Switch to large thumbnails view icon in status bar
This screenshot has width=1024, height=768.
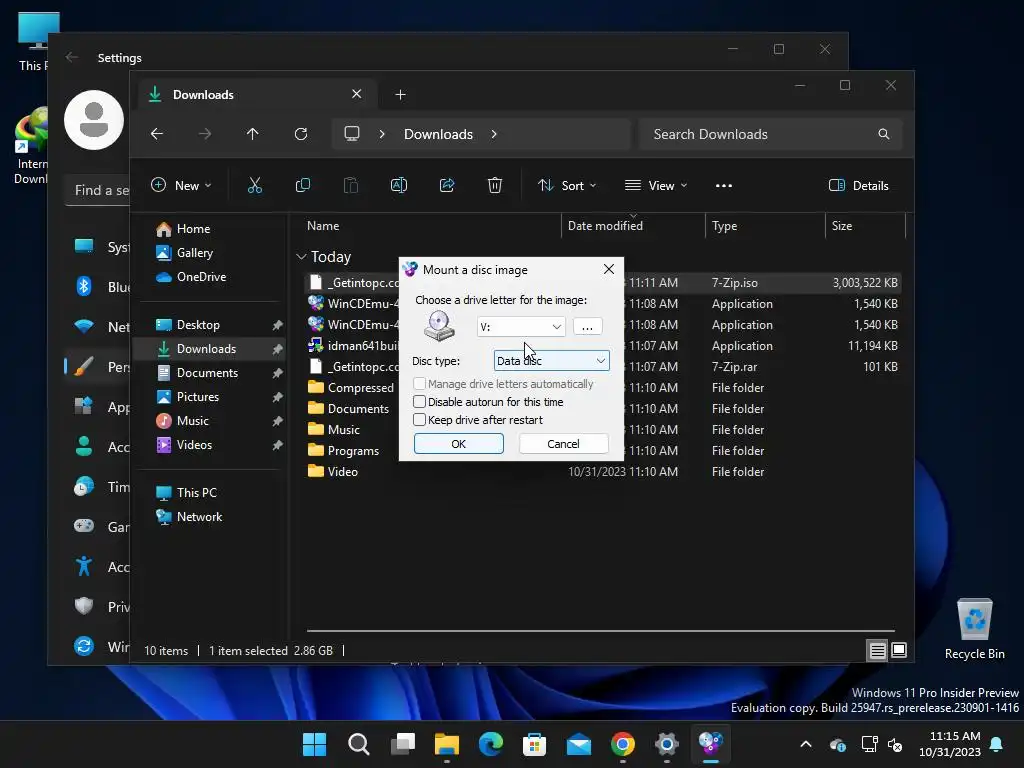[899, 650]
